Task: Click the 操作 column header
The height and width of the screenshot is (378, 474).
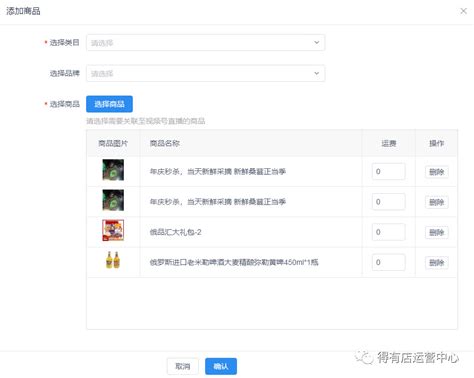Action: click(x=437, y=143)
